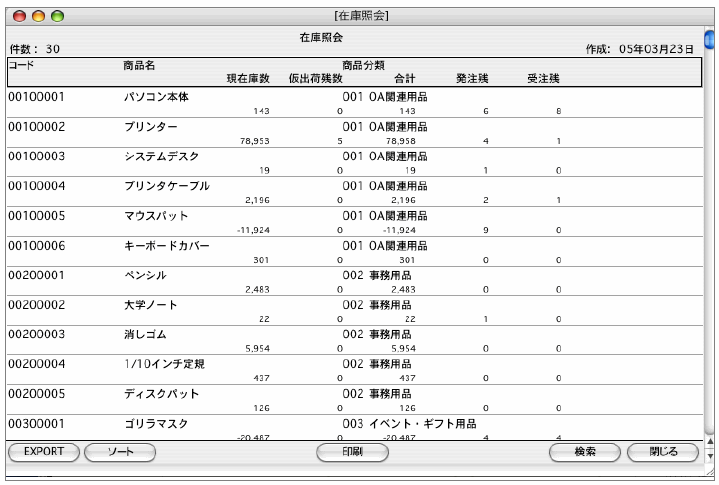Click the vertical scrollbar thumb

[x=709, y=39]
